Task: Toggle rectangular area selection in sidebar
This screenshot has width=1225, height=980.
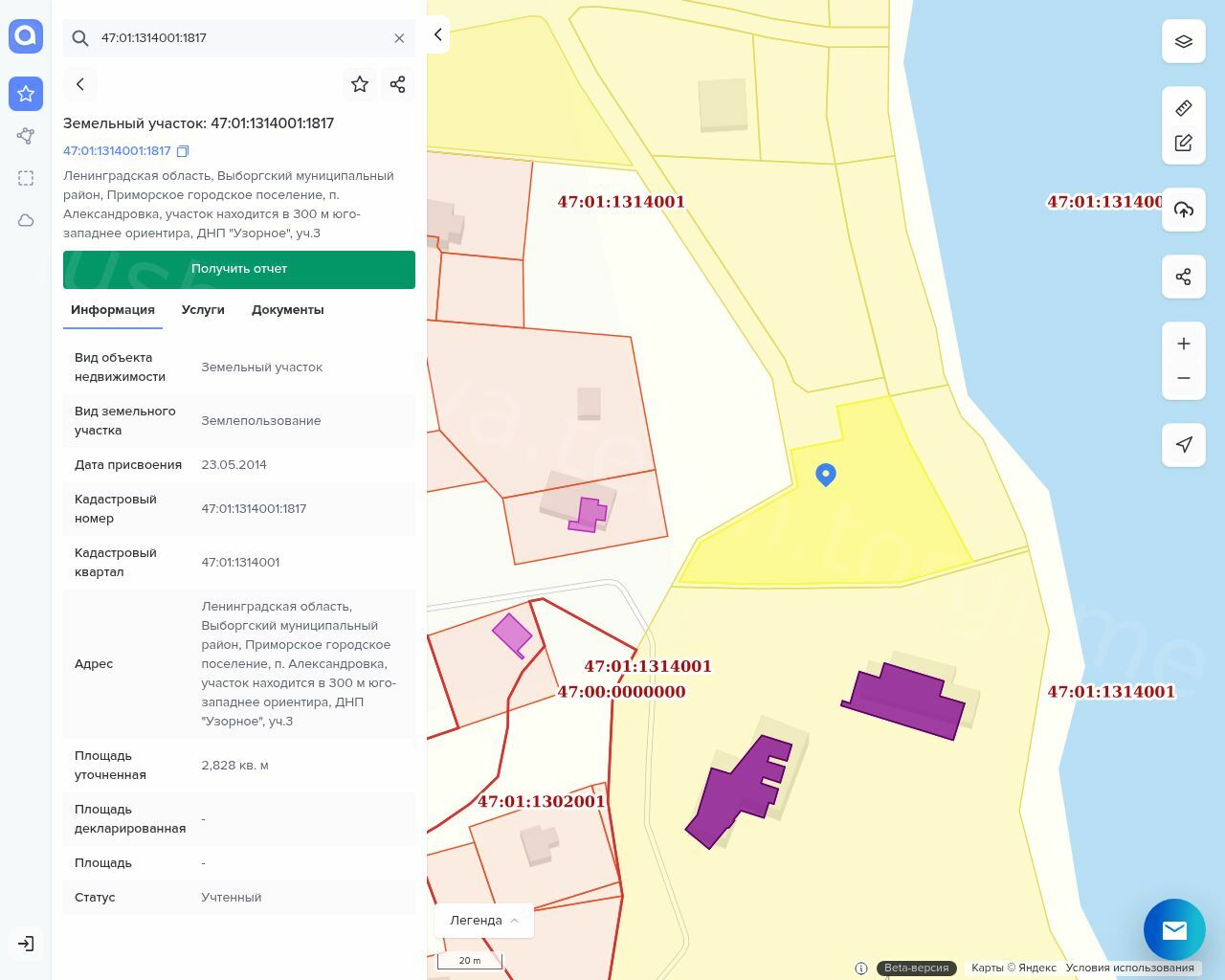Action: tap(26, 178)
